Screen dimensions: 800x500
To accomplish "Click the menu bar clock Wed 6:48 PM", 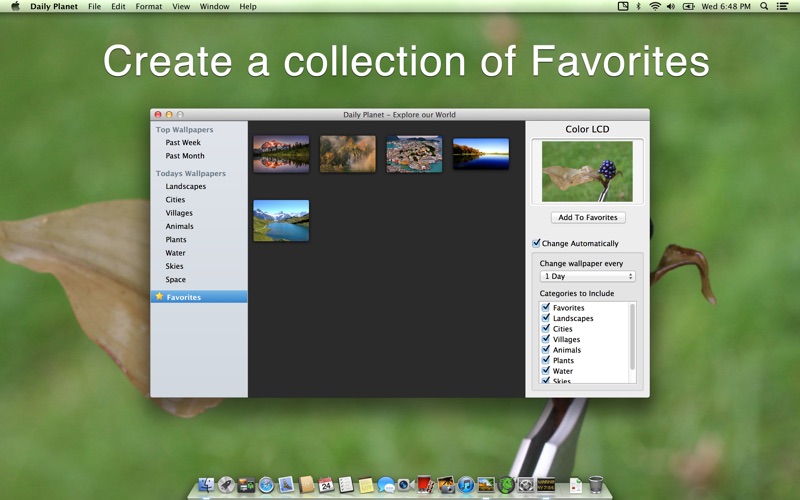I will [726, 6].
